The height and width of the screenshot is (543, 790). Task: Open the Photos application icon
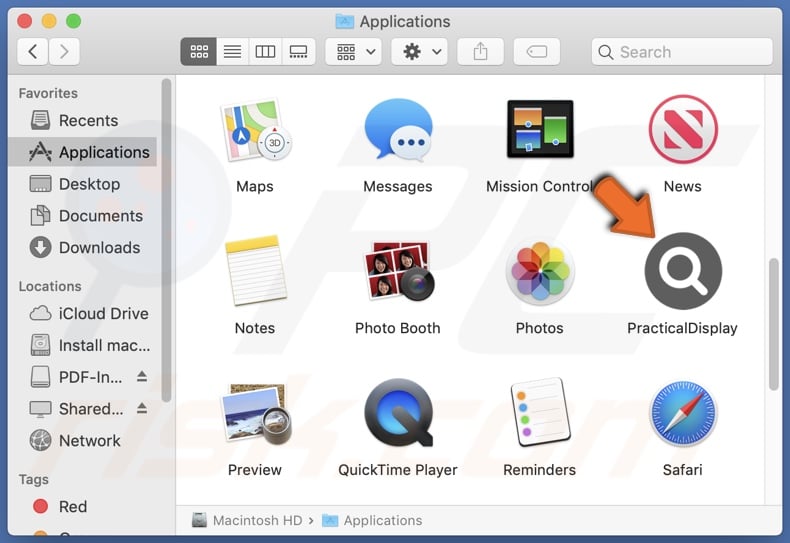pyautogui.click(x=540, y=272)
